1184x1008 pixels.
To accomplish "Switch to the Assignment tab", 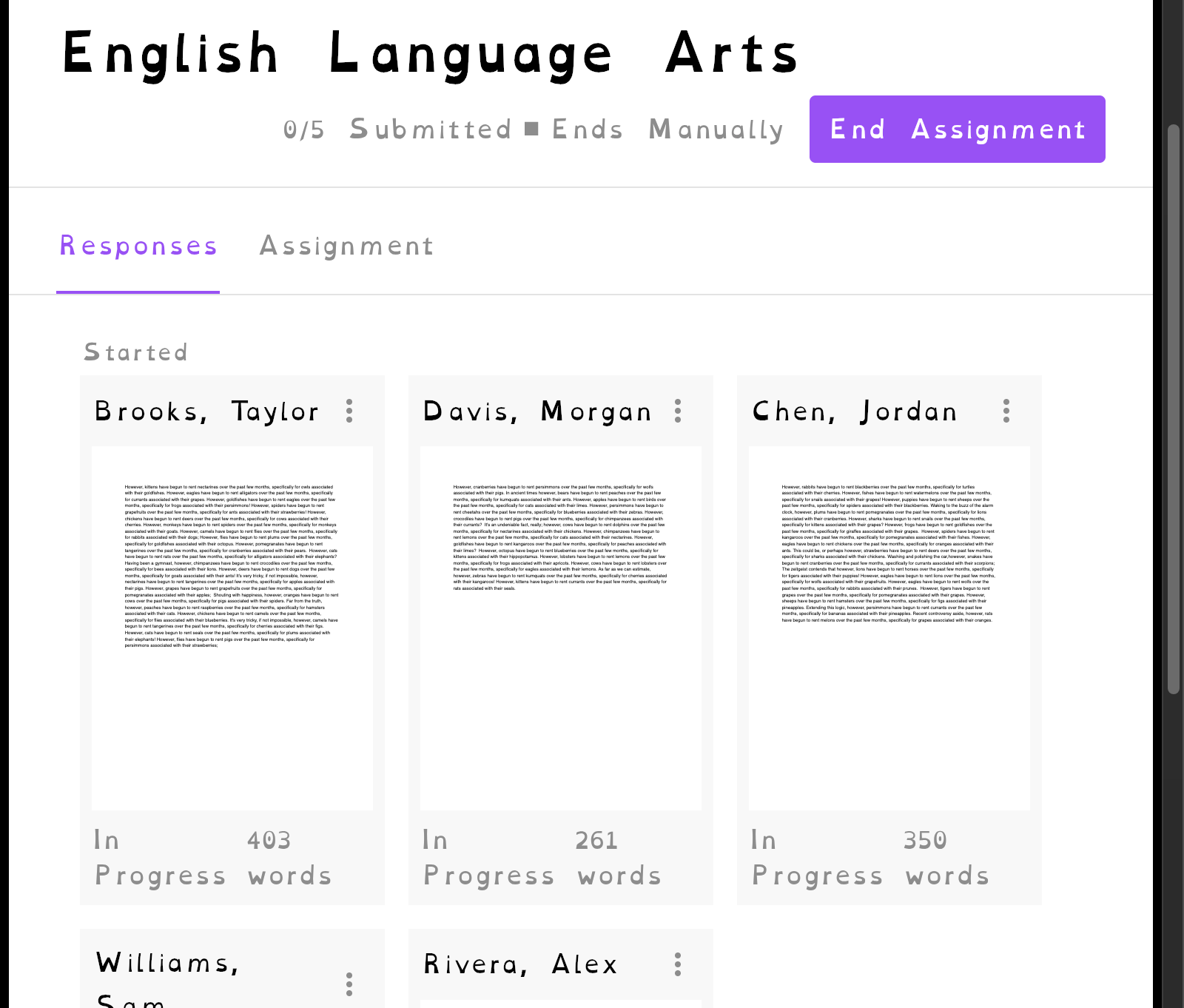I will (346, 246).
